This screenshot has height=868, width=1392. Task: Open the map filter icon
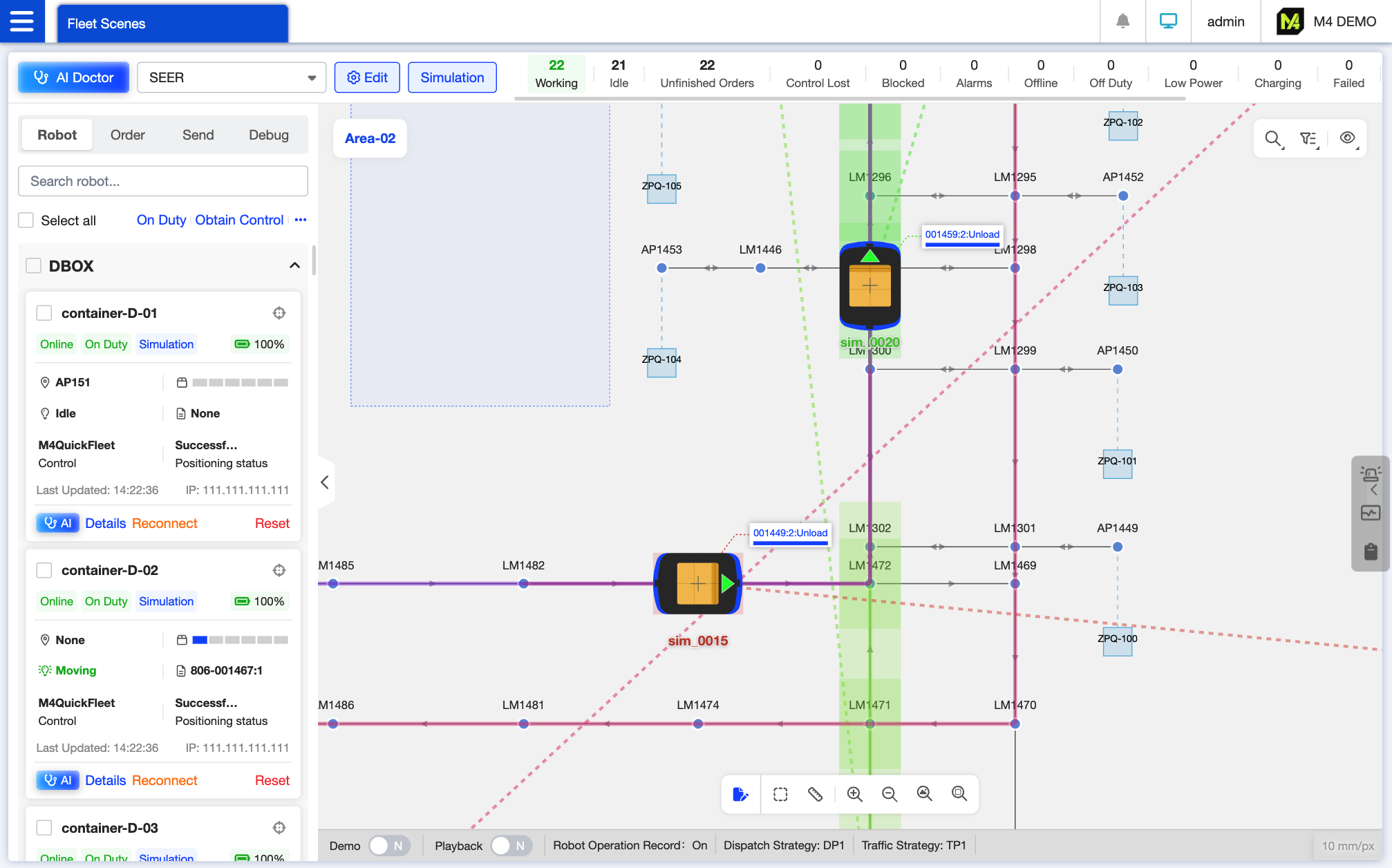pos(1308,138)
